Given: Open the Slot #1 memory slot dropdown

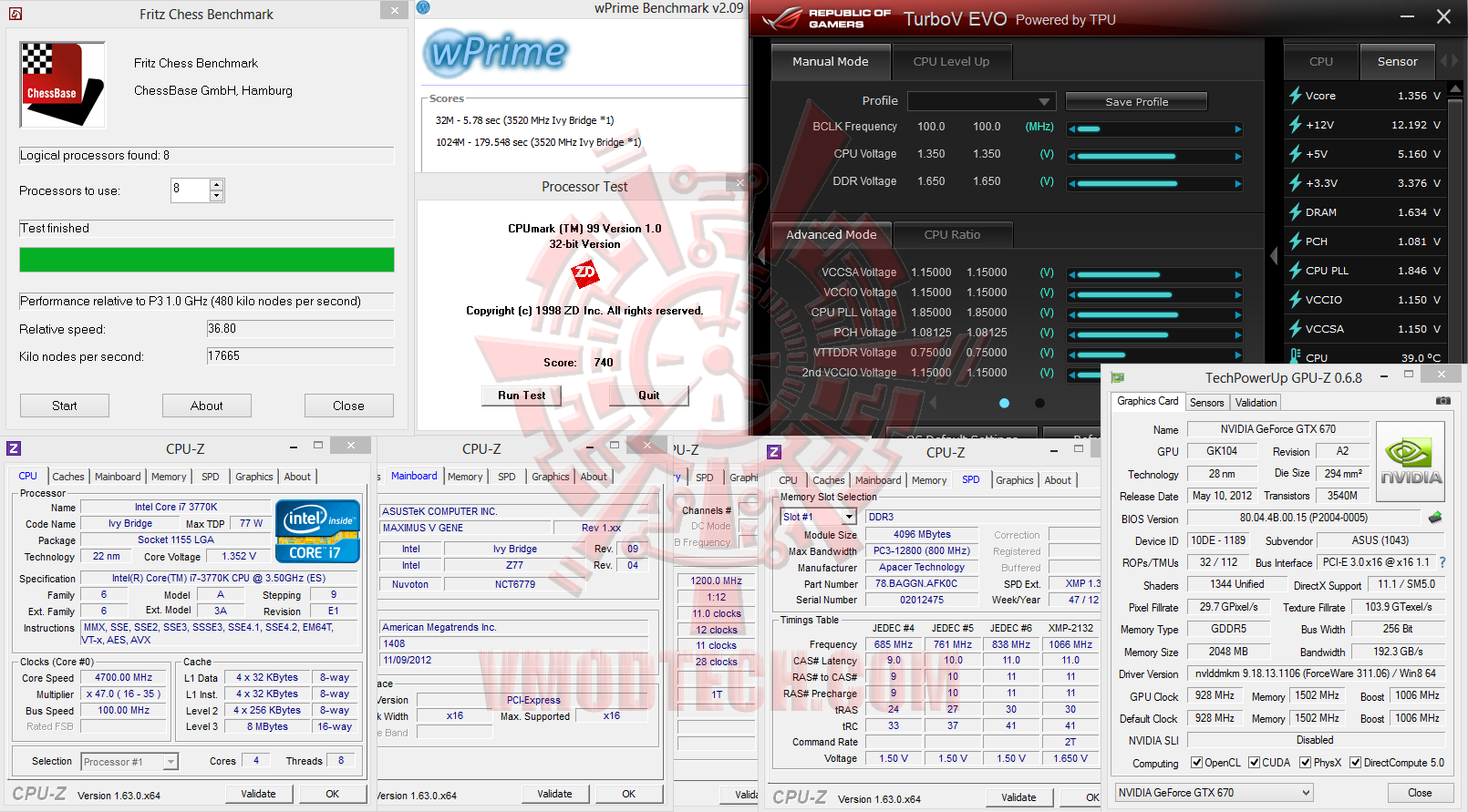Looking at the screenshot, I should coord(849,517).
